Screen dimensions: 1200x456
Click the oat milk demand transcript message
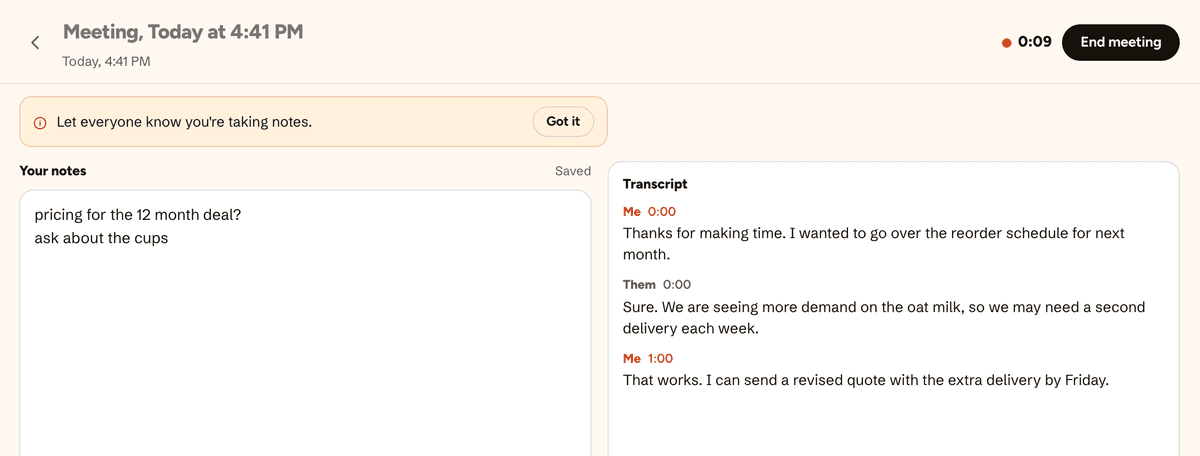pyautogui.click(x=884, y=317)
